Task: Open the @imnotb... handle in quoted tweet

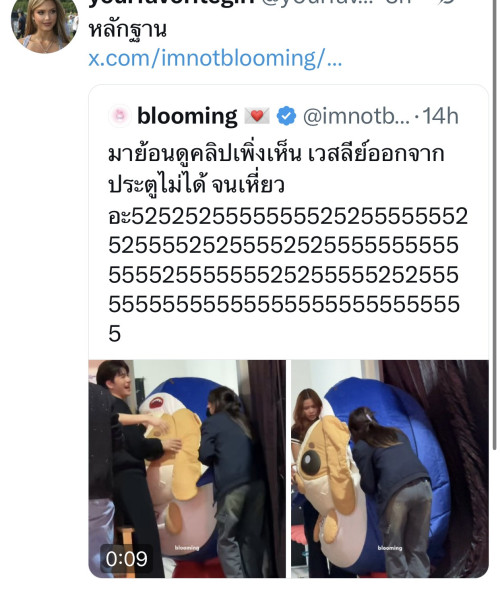Action: coord(356,116)
